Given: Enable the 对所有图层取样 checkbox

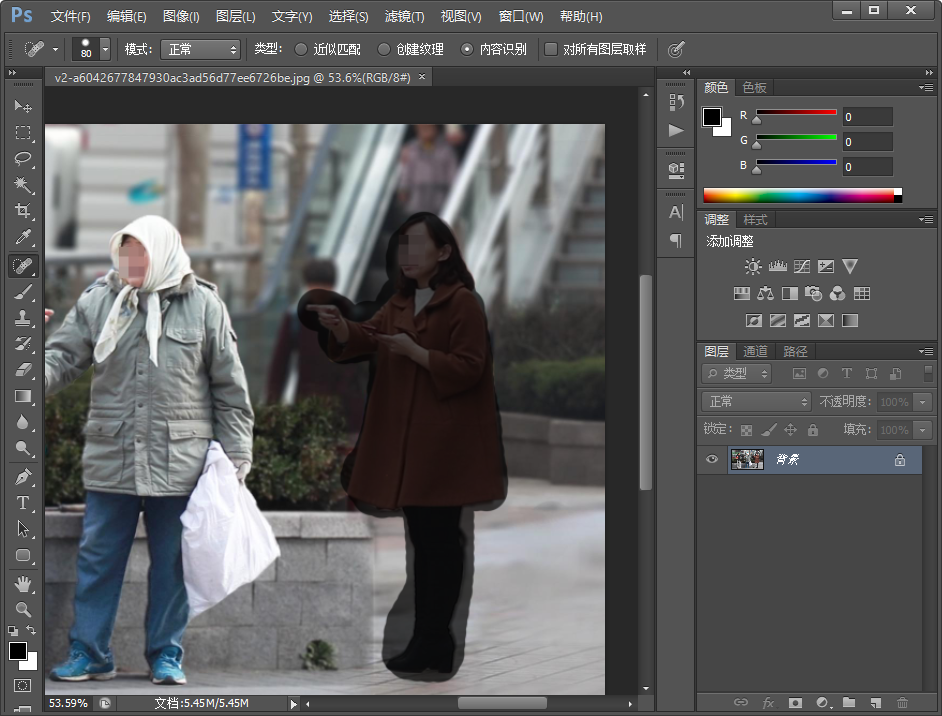Looking at the screenshot, I should [551, 48].
